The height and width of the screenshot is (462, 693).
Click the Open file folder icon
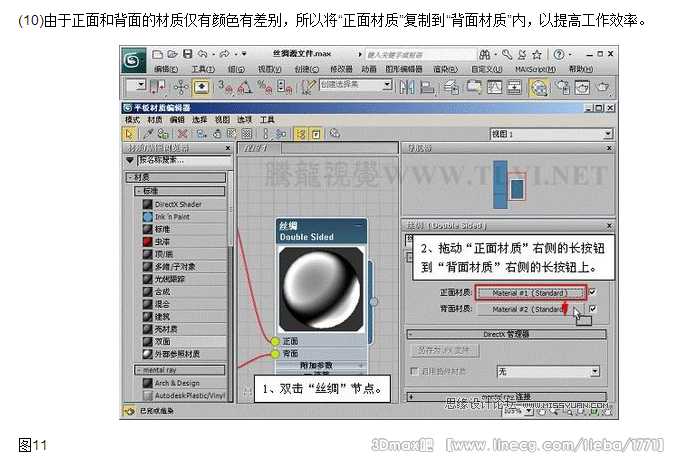172,54
